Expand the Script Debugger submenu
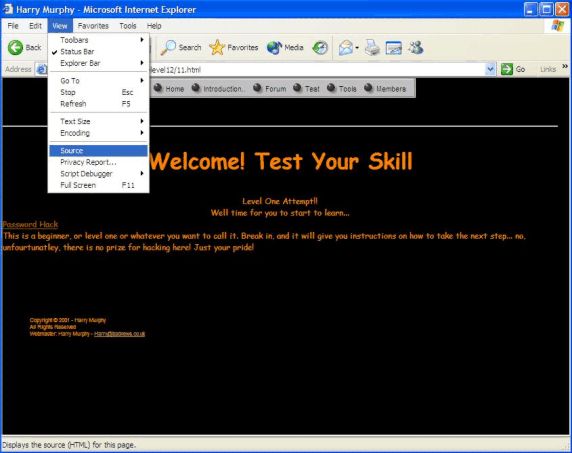 point(98,174)
